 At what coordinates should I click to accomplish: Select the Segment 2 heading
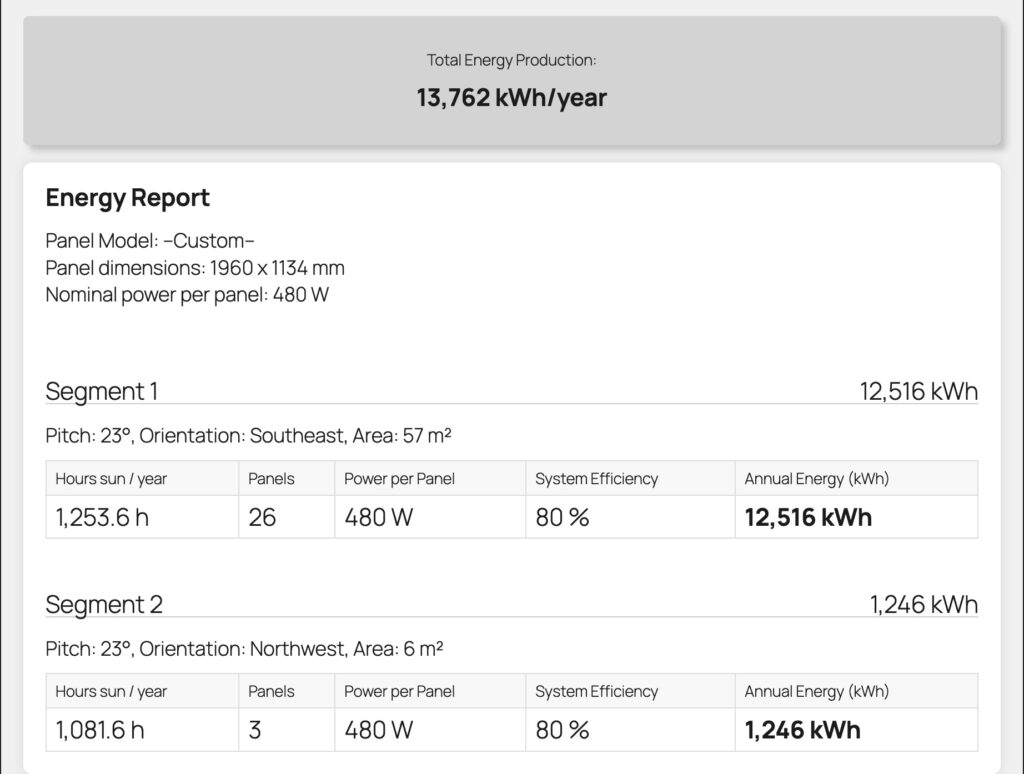click(x=104, y=604)
